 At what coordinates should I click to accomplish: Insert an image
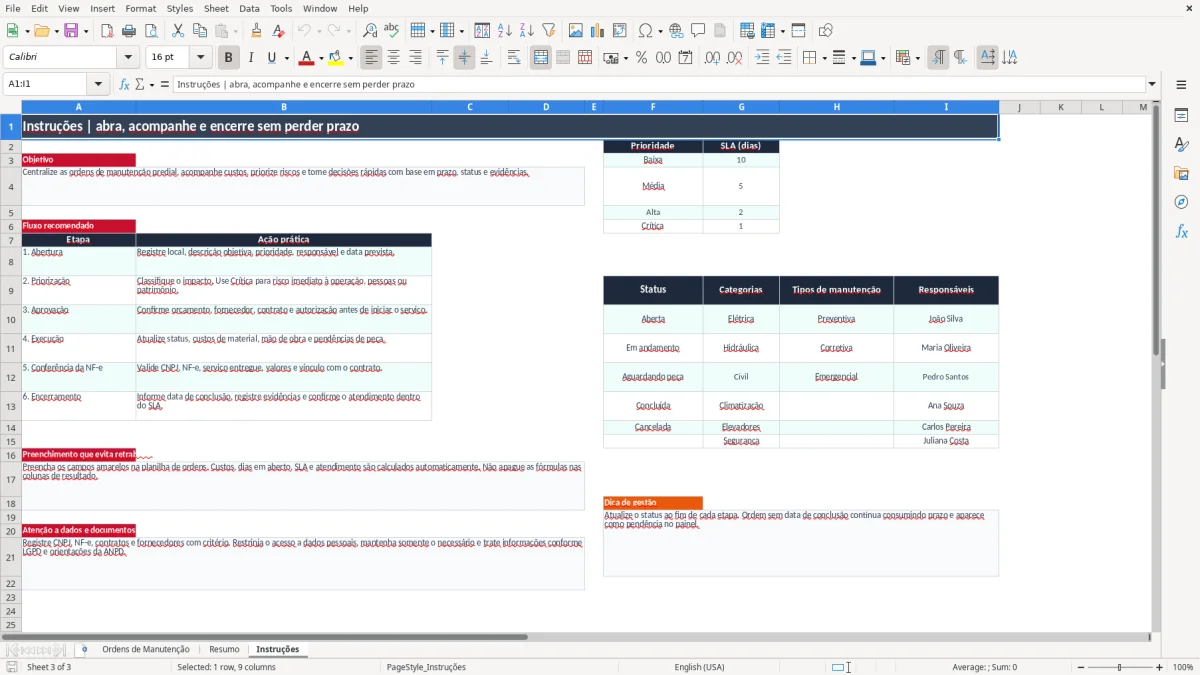click(576, 31)
